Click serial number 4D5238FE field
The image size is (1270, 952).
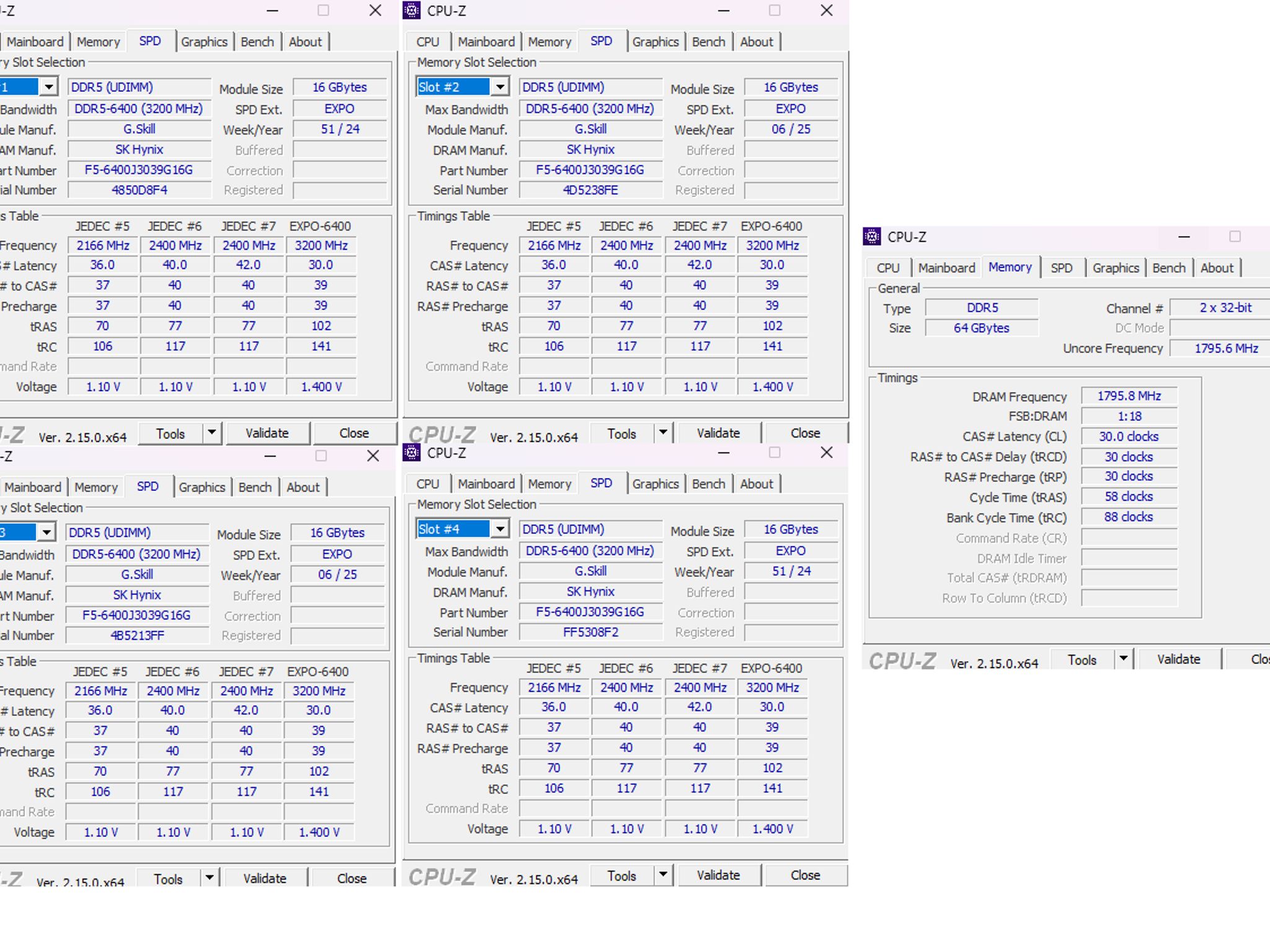[x=590, y=190]
